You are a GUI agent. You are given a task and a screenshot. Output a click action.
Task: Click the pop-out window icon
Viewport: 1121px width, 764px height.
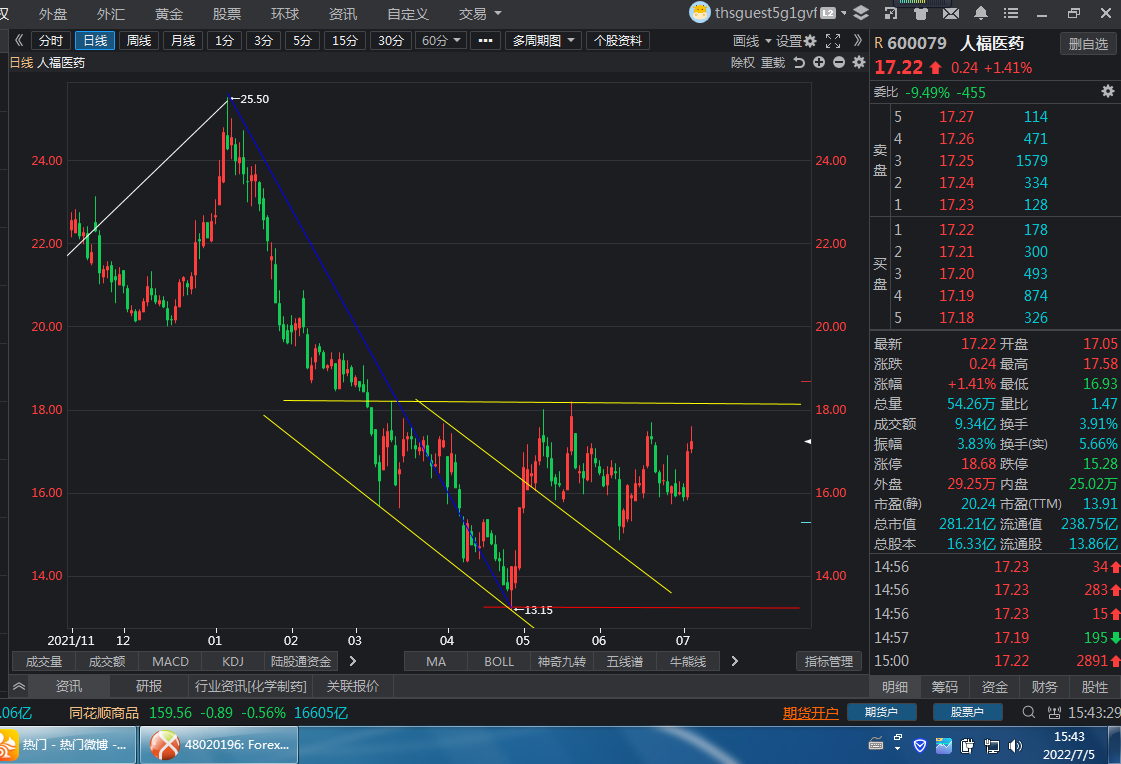tap(891, 13)
